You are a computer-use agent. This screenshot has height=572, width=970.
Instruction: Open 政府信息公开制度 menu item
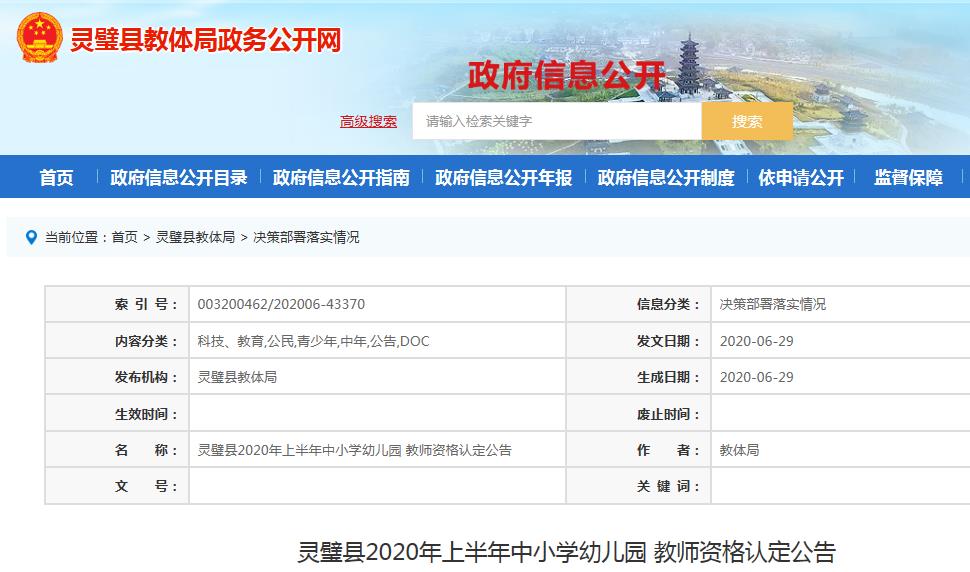(x=666, y=177)
